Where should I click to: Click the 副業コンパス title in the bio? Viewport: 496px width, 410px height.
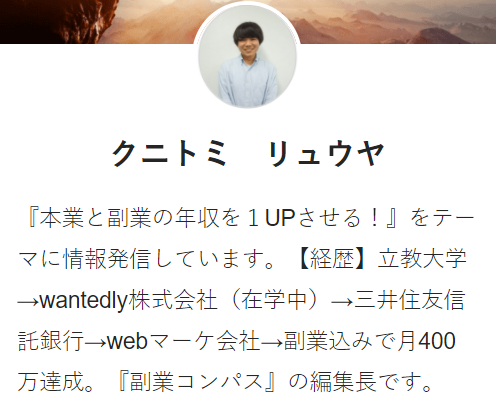point(196,382)
